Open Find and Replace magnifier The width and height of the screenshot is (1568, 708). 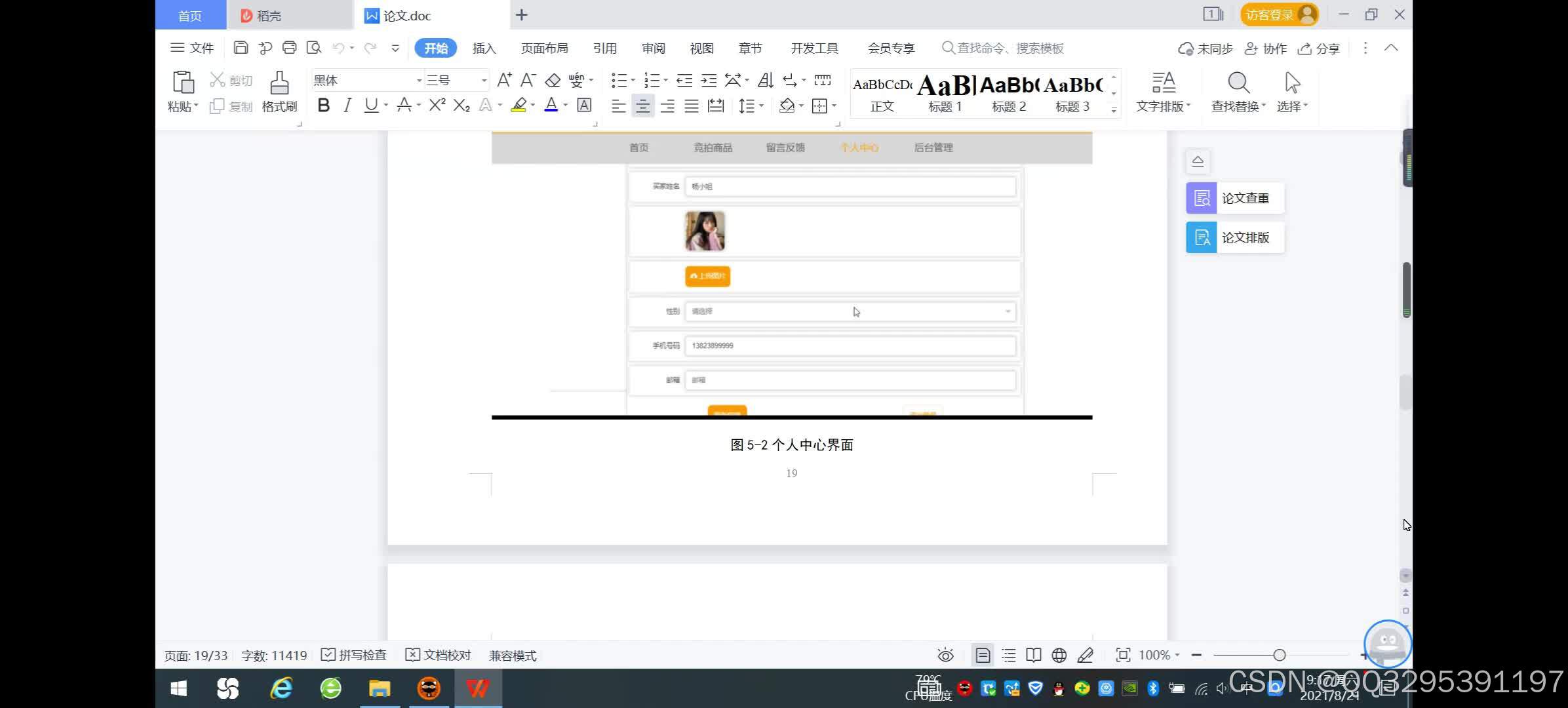click(1238, 83)
